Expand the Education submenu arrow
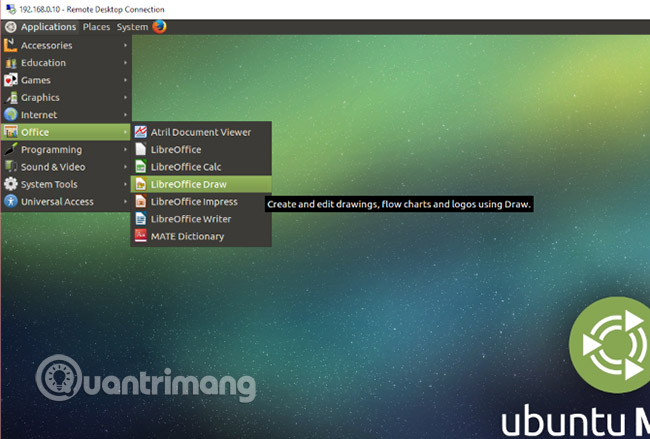The height and width of the screenshot is (439, 650). coord(125,63)
